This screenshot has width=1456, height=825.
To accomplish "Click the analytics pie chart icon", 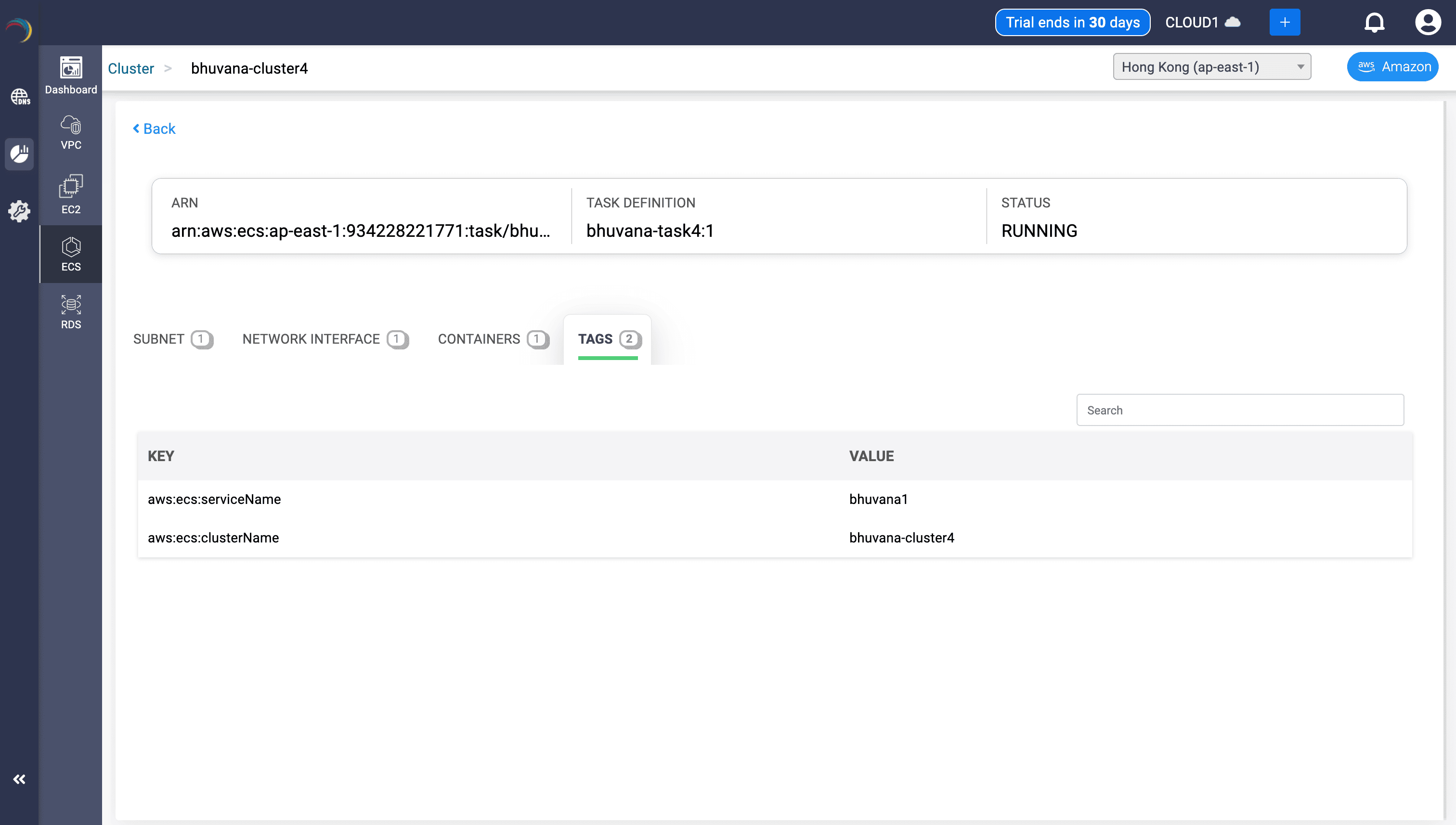I will [x=19, y=154].
